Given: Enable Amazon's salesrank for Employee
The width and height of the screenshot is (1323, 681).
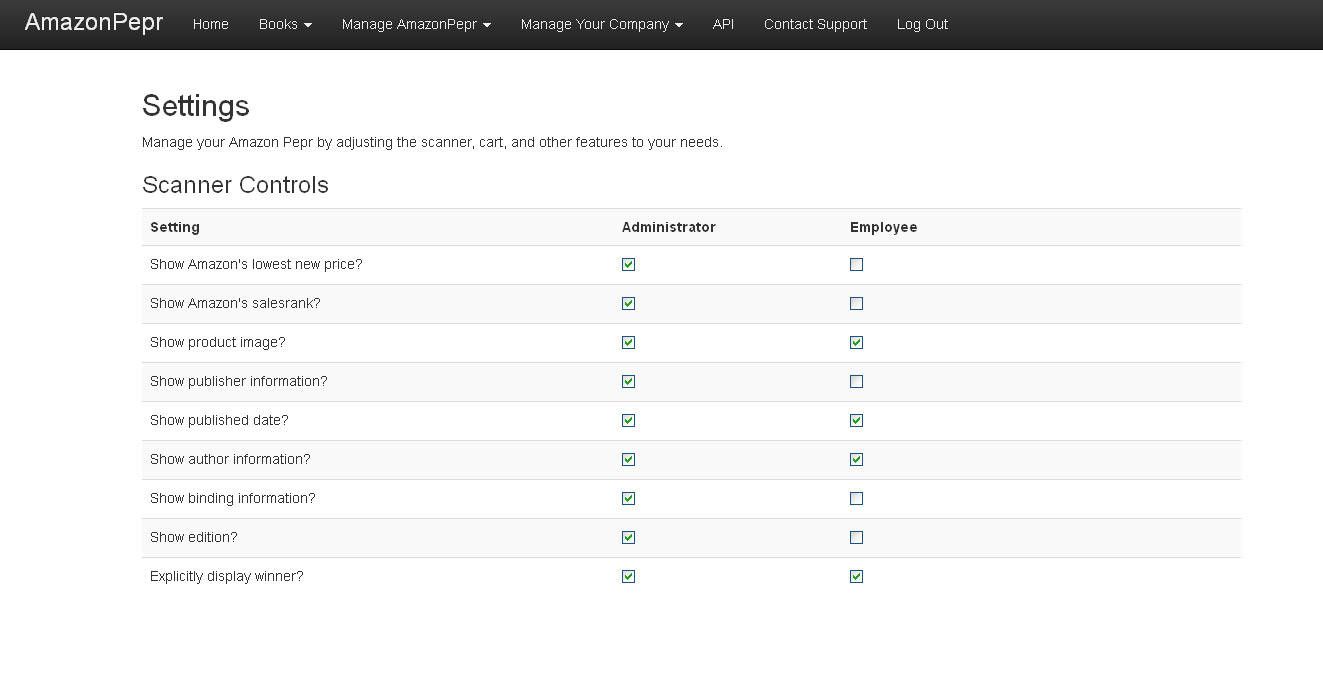Looking at the screenshot, I should coord(856,304).
